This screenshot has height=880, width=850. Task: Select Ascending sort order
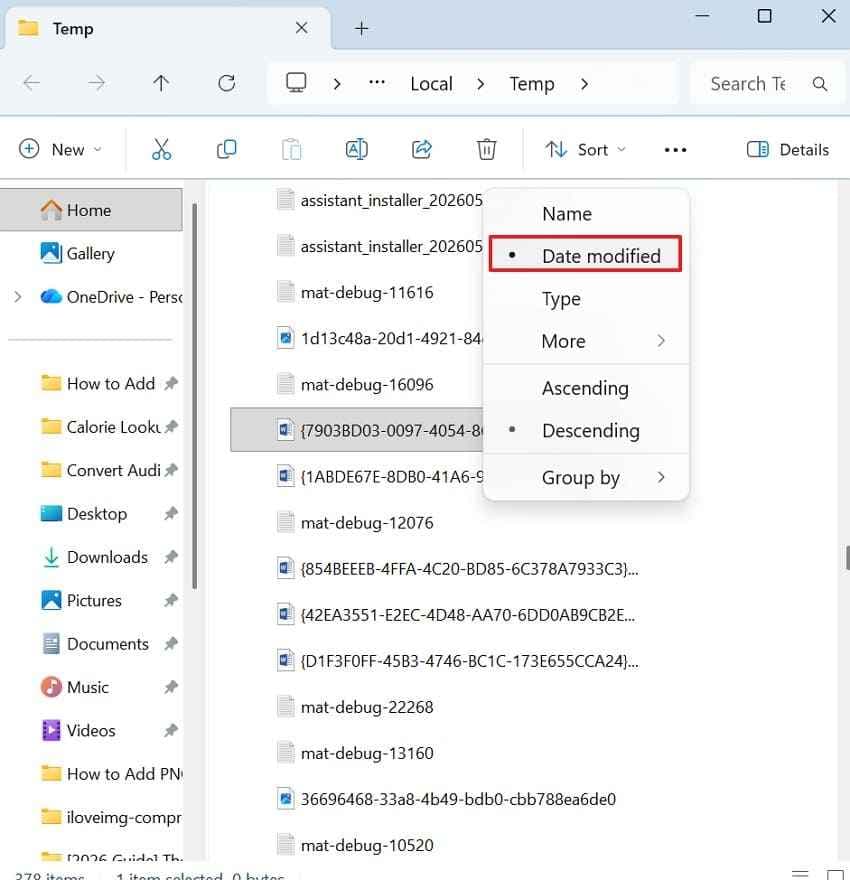click(x=586, y=388)
